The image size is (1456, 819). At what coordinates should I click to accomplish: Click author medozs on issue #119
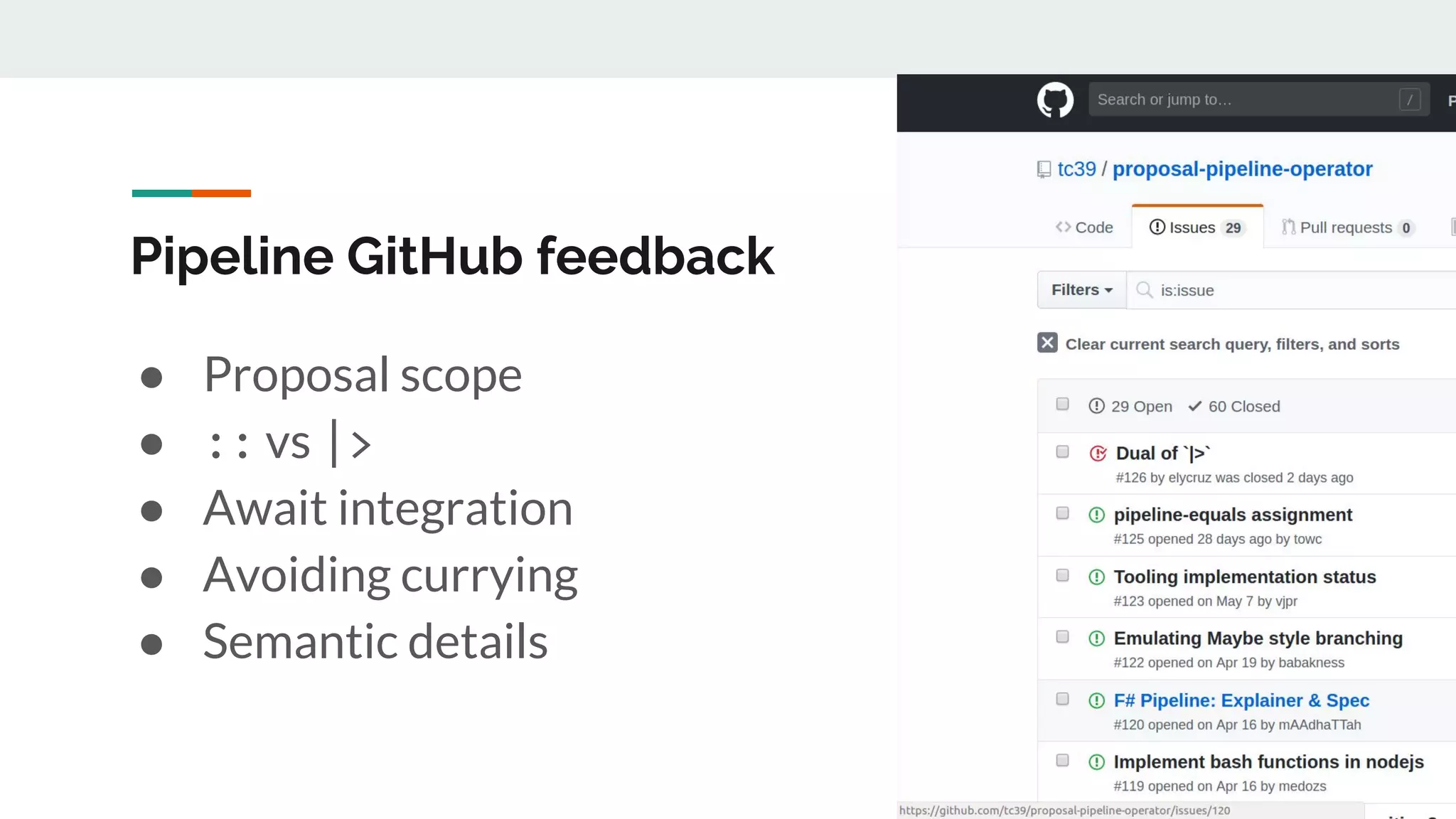[x=1302, y=786]
